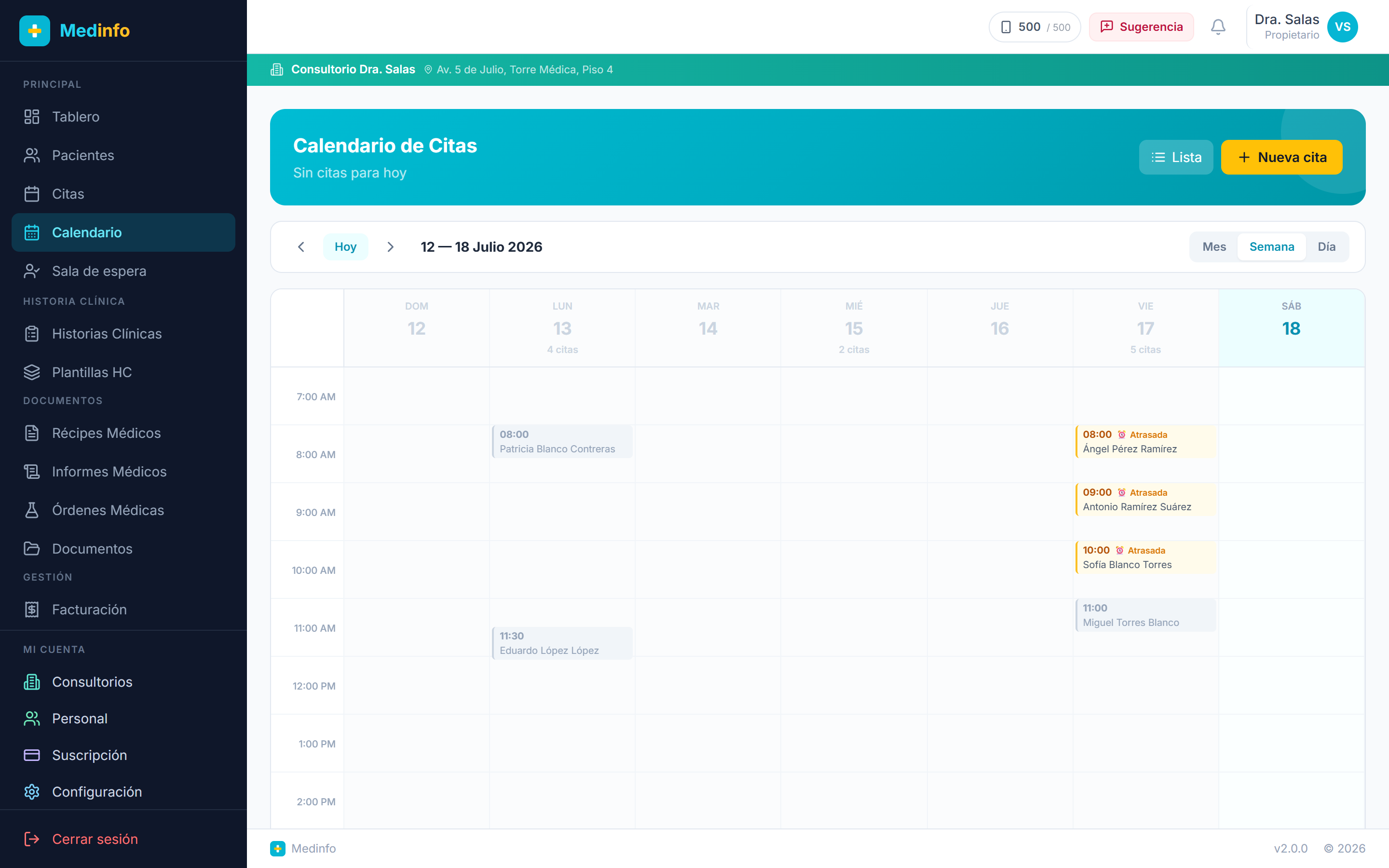Open Sugerencia feedback button
Image resolution: width=1389 pixels, height=868 pixels.
[x=1141, y=27]
